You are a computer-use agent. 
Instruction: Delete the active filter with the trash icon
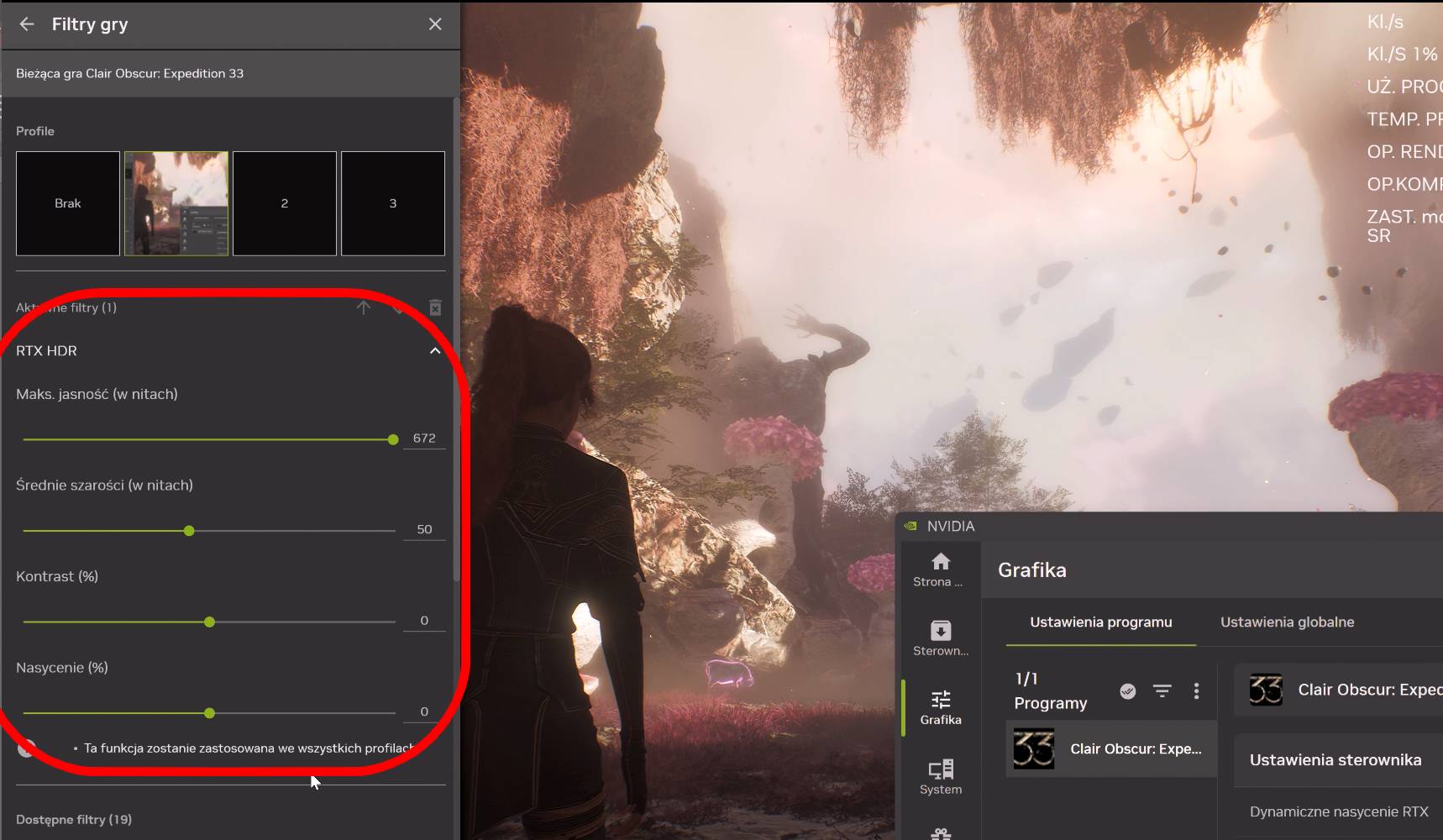coord(435,307)
